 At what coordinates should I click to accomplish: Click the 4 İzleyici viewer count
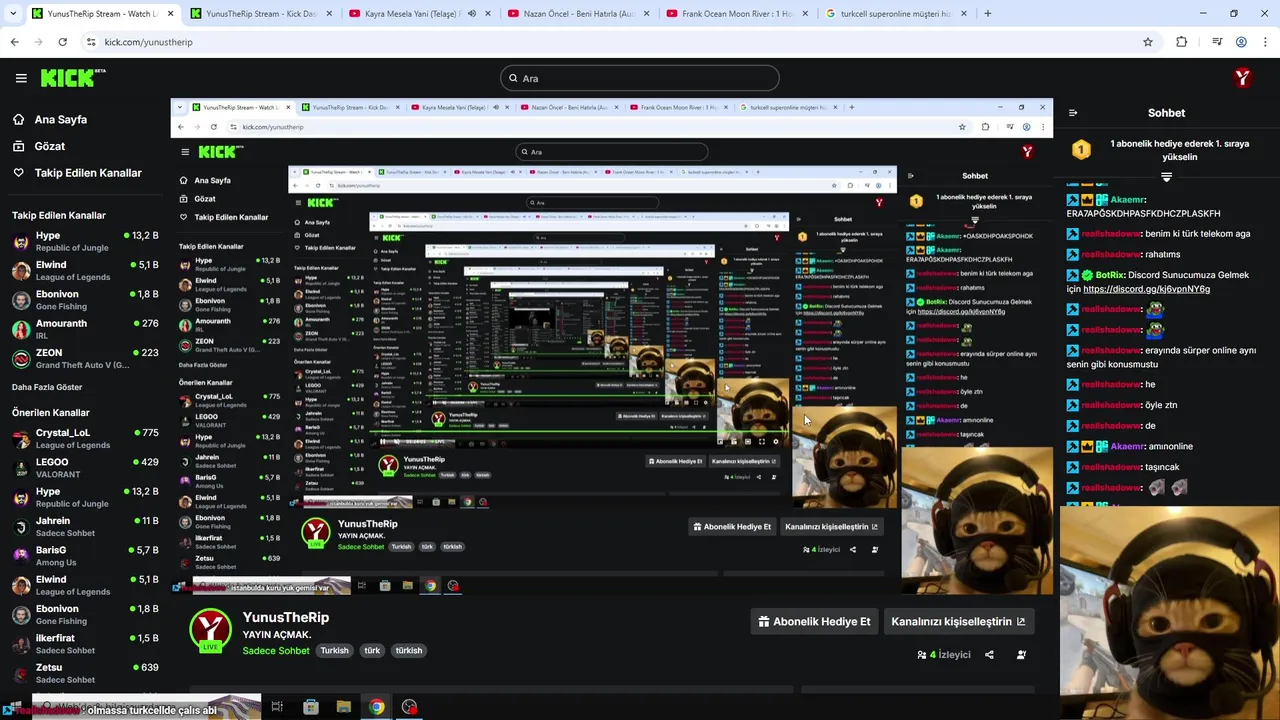point(944,655)
